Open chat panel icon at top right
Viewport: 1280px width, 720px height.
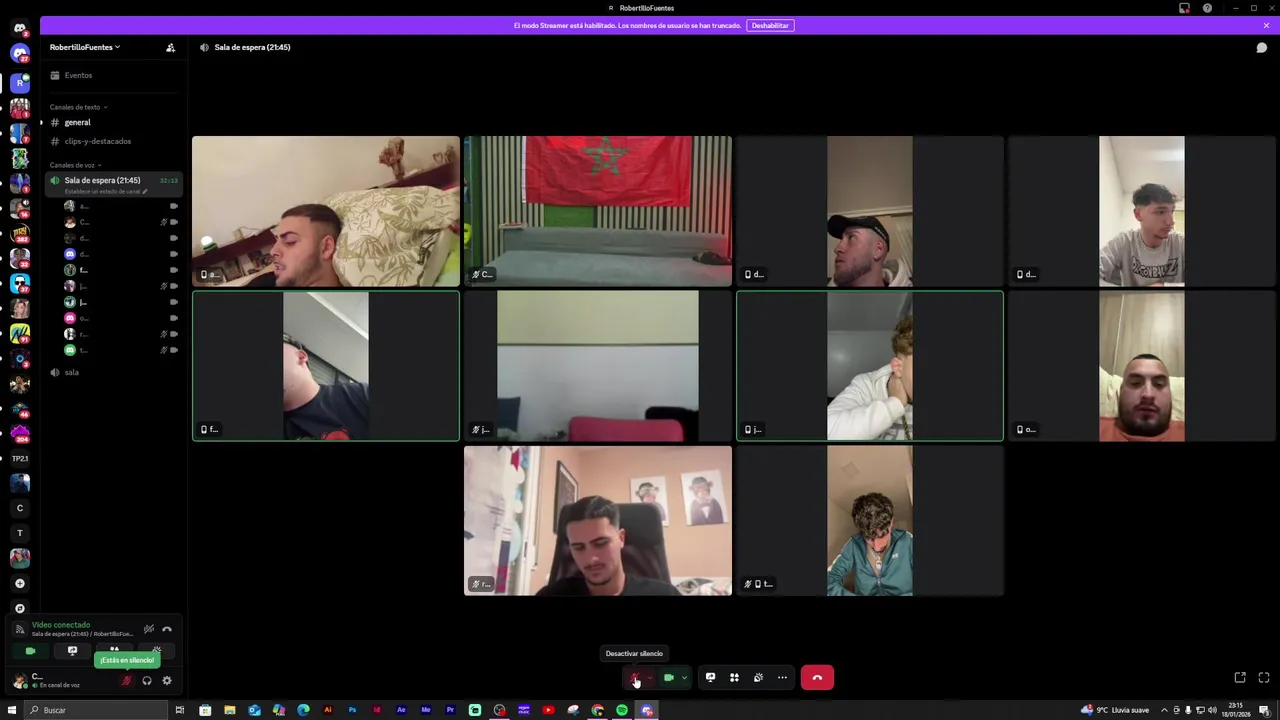1262,47
